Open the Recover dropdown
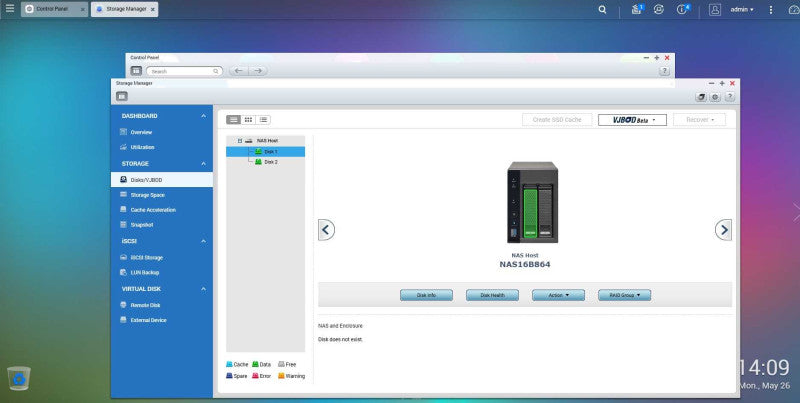 pos(699,119)
